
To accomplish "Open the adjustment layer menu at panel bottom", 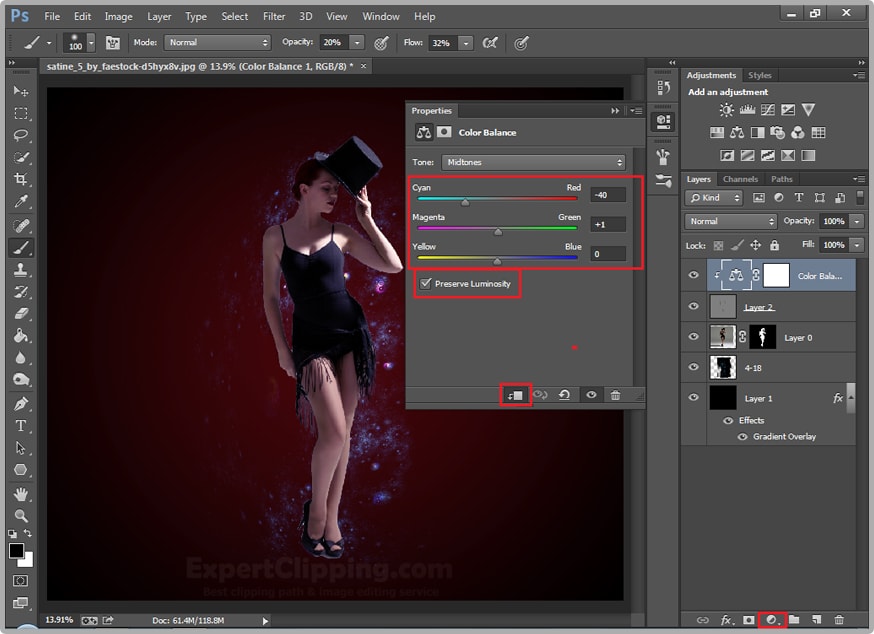I will pyautogui.click(x=769, y=621).
